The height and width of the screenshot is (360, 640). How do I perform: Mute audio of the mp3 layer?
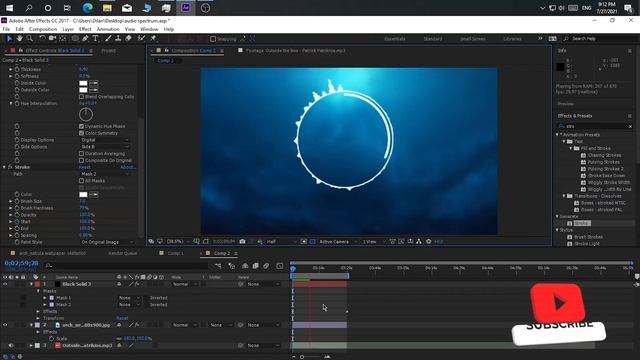point(11,345)
